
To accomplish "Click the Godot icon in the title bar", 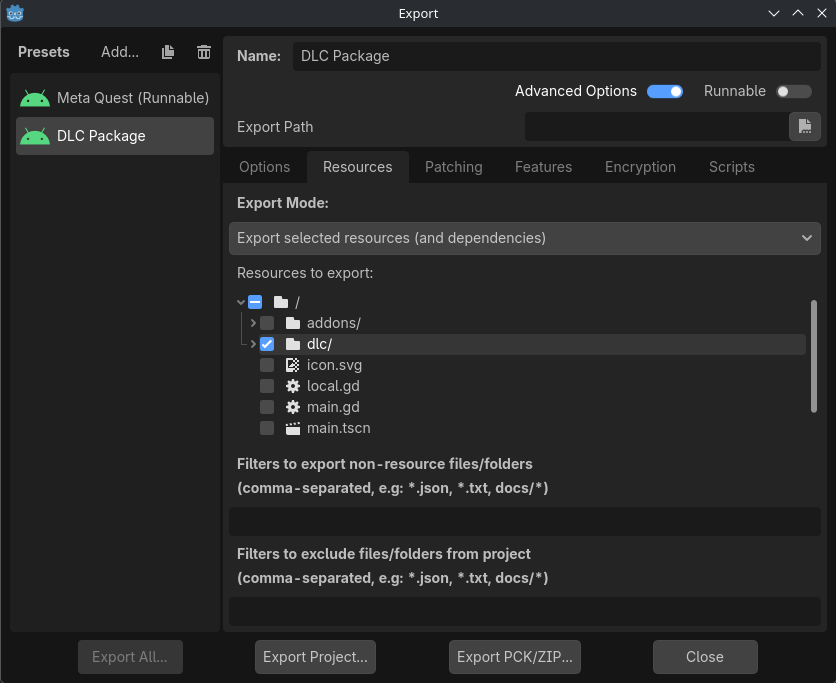I will pyautogui.click(x=14, y=13).
